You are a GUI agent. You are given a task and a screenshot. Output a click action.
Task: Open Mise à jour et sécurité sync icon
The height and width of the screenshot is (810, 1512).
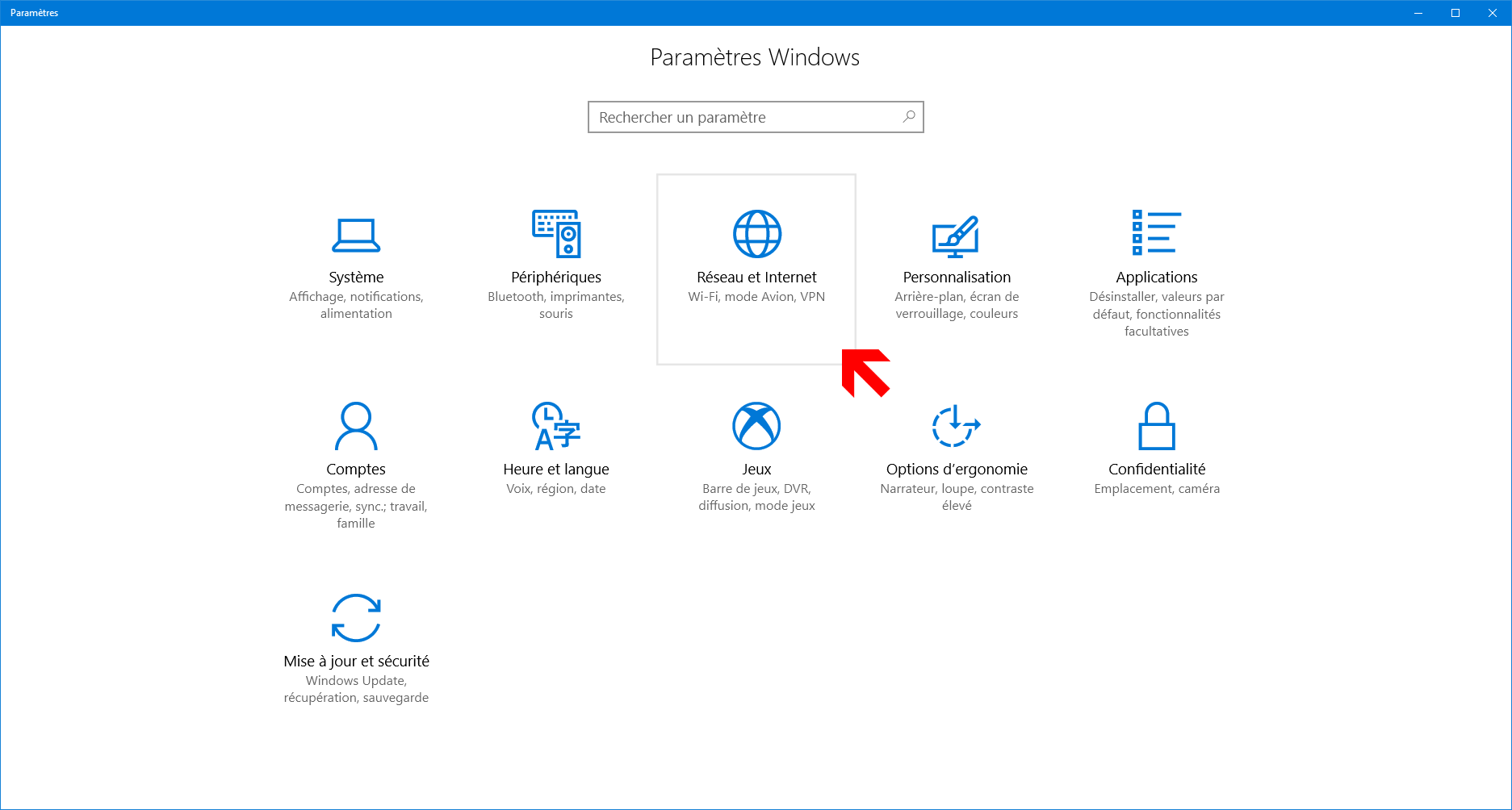pyautogui.click(x=356, y=618)
